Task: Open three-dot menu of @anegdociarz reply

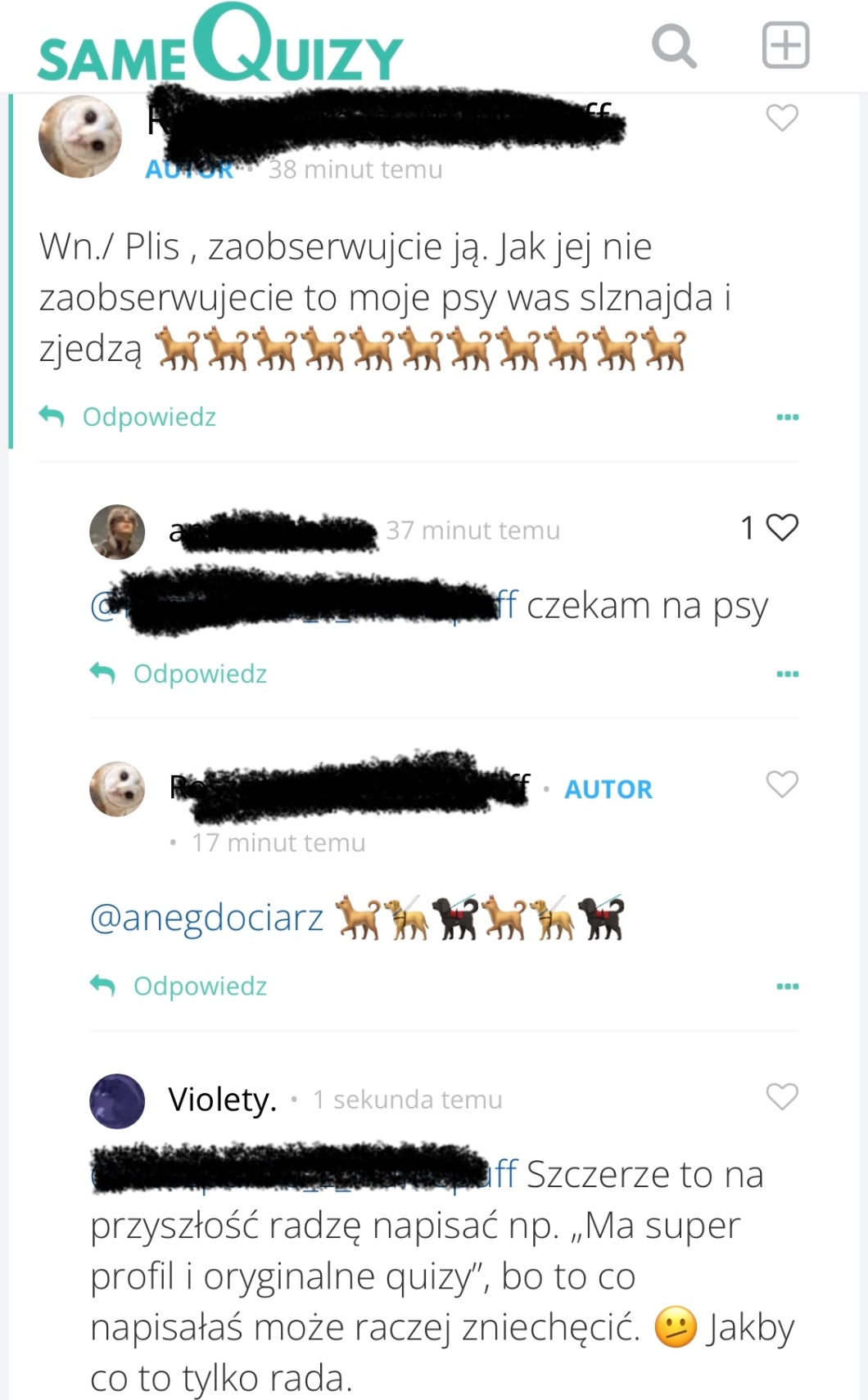Action: [x=787, y=987]
